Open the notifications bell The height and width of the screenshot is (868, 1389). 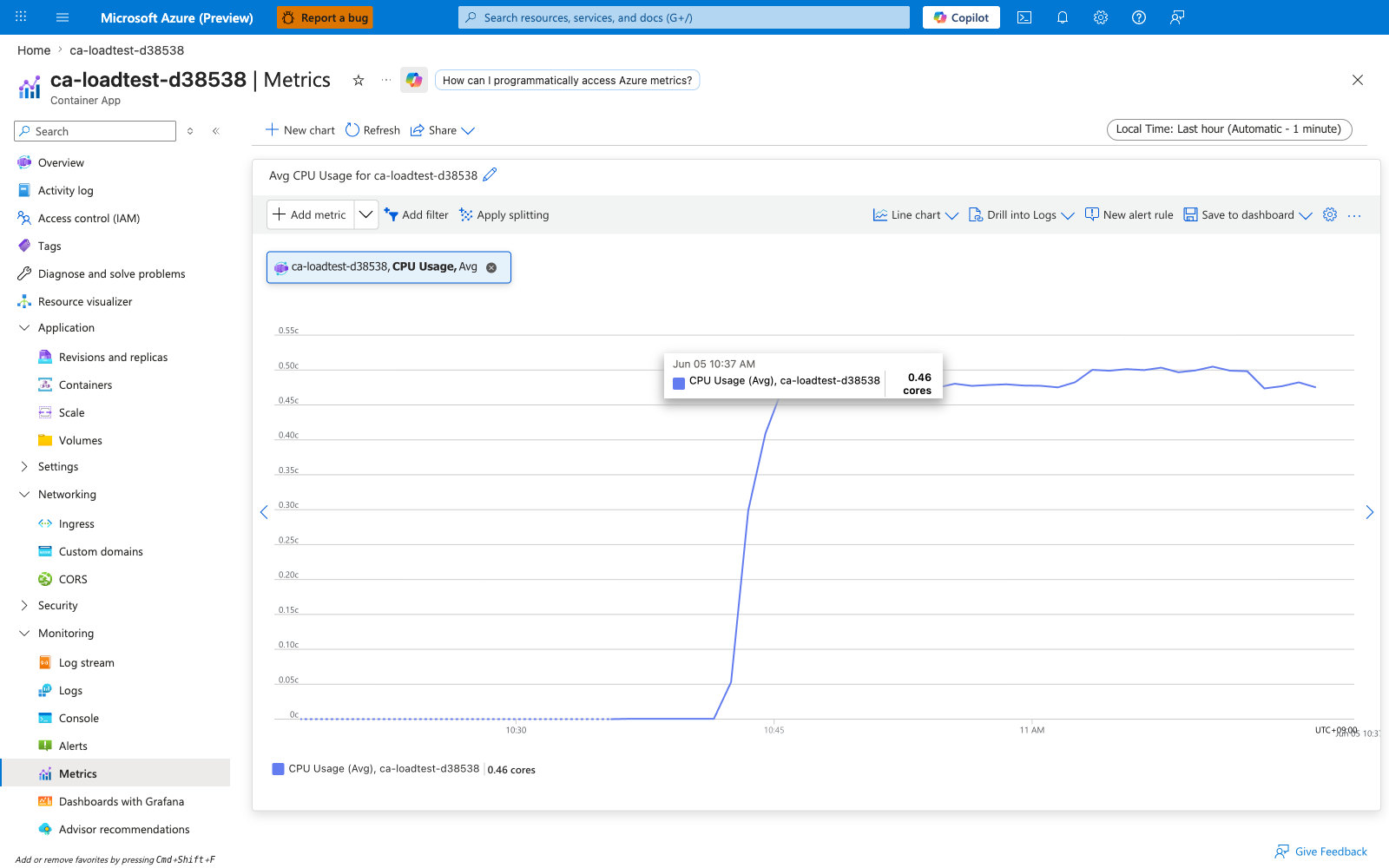point(1063,17)
